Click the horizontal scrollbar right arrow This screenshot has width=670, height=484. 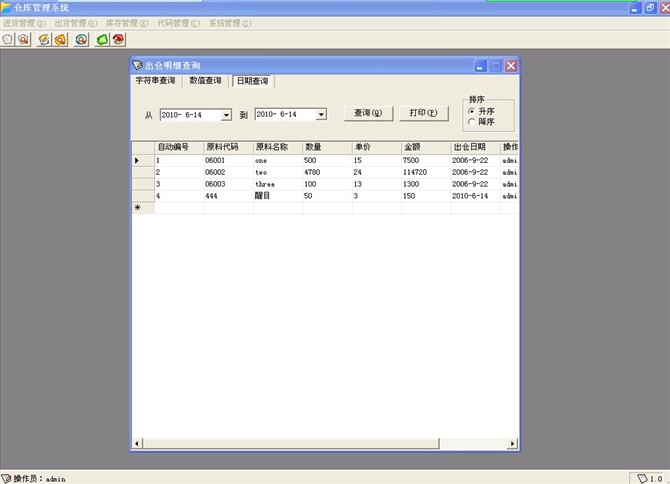512,443
